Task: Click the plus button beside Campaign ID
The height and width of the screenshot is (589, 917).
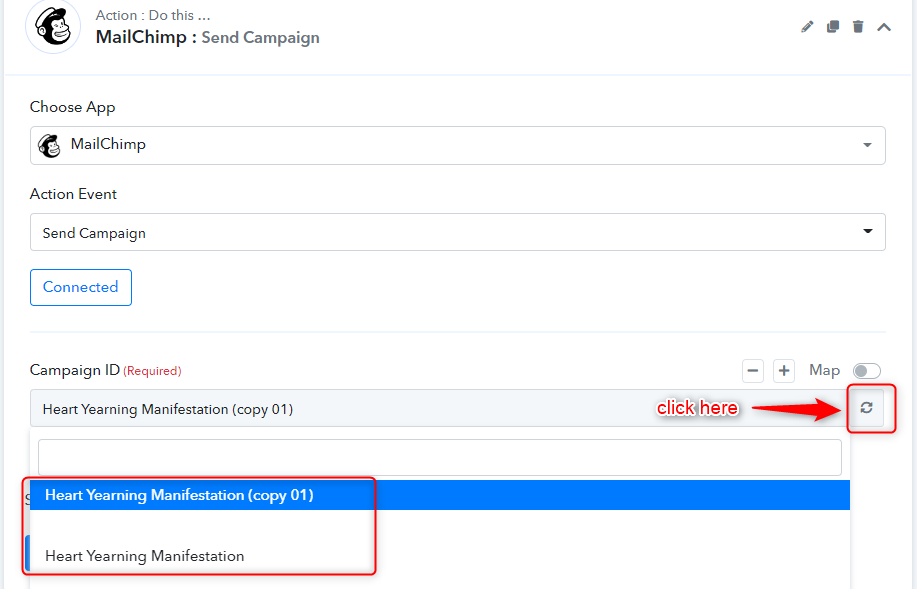Action: (784, 371)
